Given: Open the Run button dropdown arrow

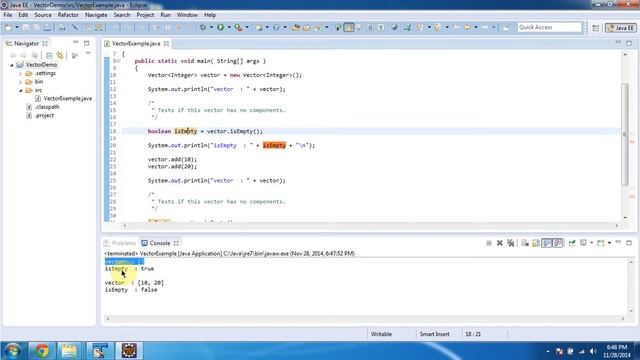Looking at the screenshot, I should pyautogui.click(x=229, y=27).
